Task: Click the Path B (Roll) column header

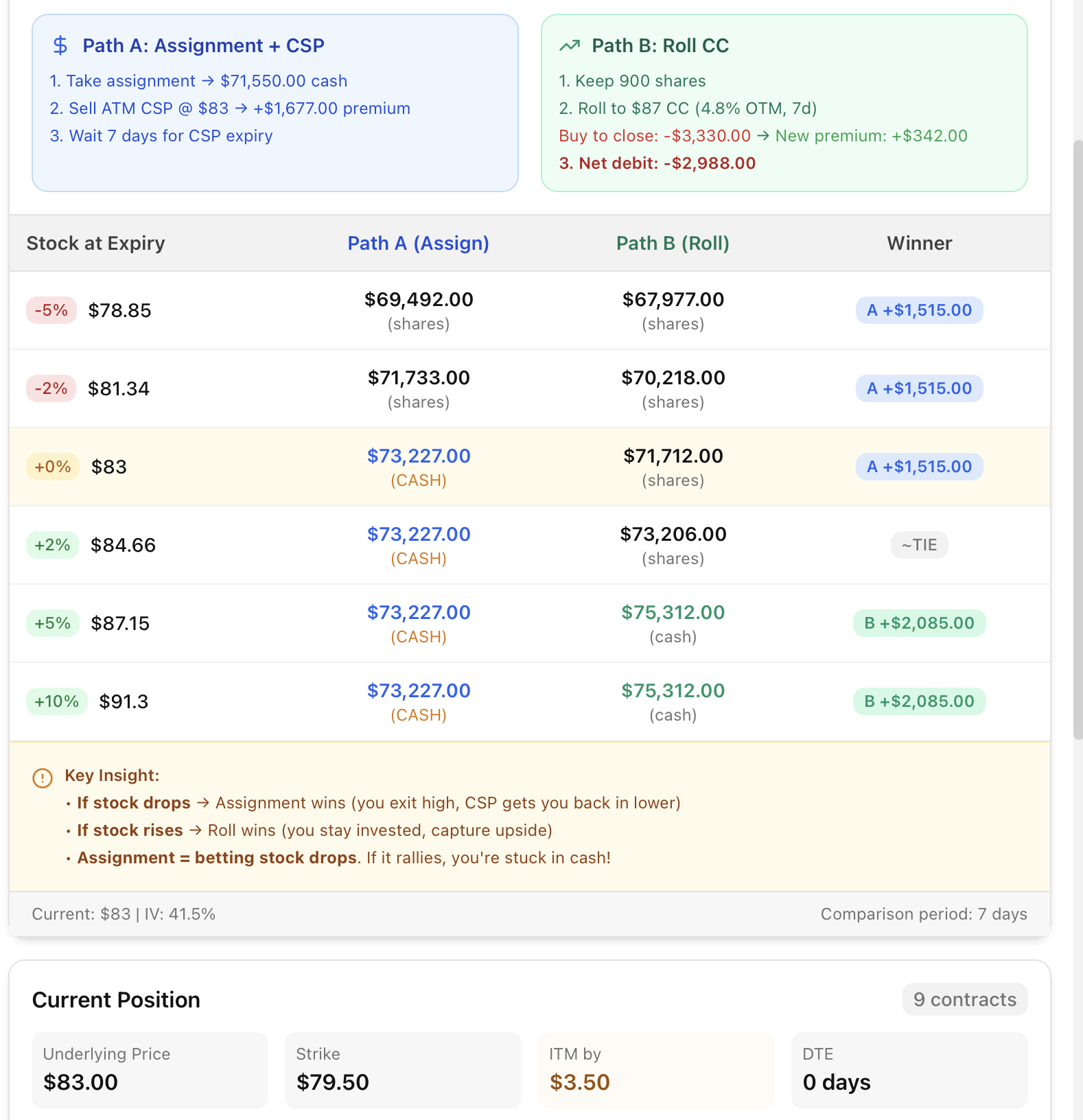Action: [x=673, y=243]
